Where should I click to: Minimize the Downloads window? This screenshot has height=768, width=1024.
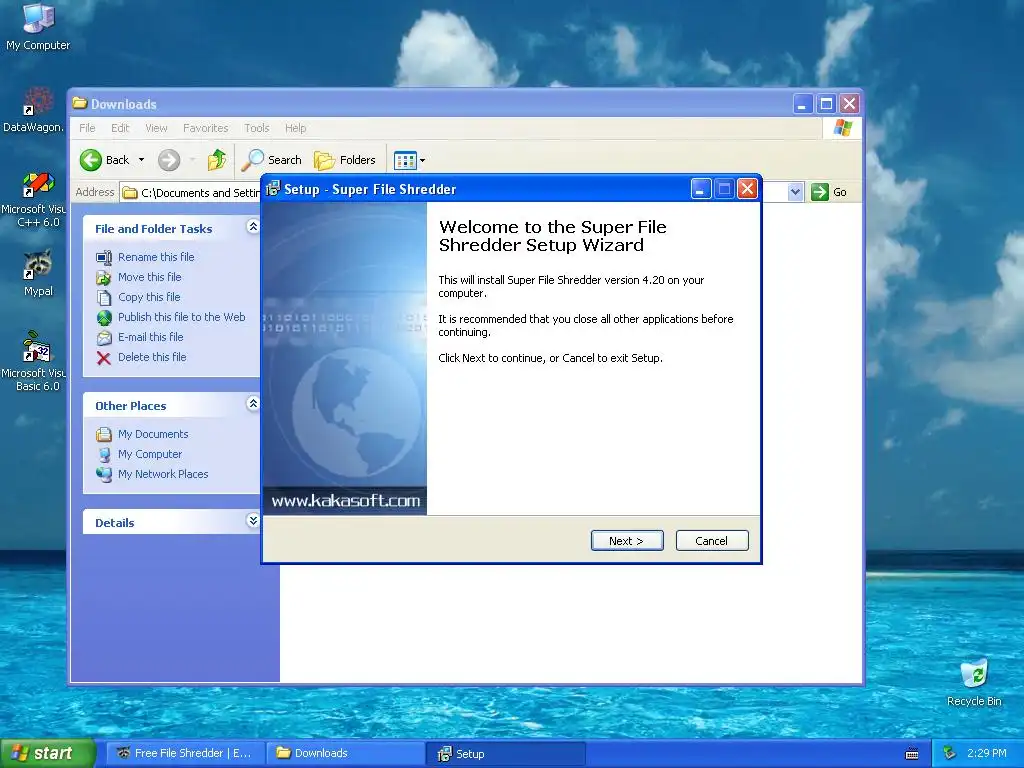[x=803, y=104]
